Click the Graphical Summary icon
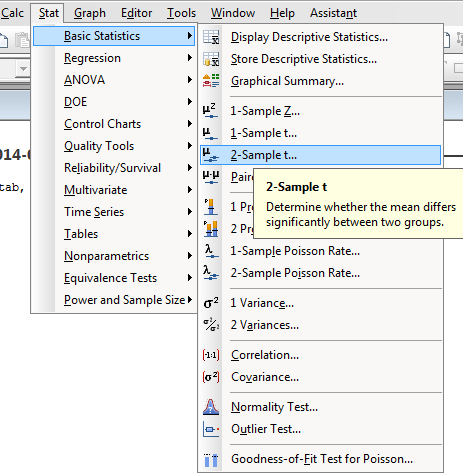Viewport: 463px width, 475px height. click(x=211, y=81)
